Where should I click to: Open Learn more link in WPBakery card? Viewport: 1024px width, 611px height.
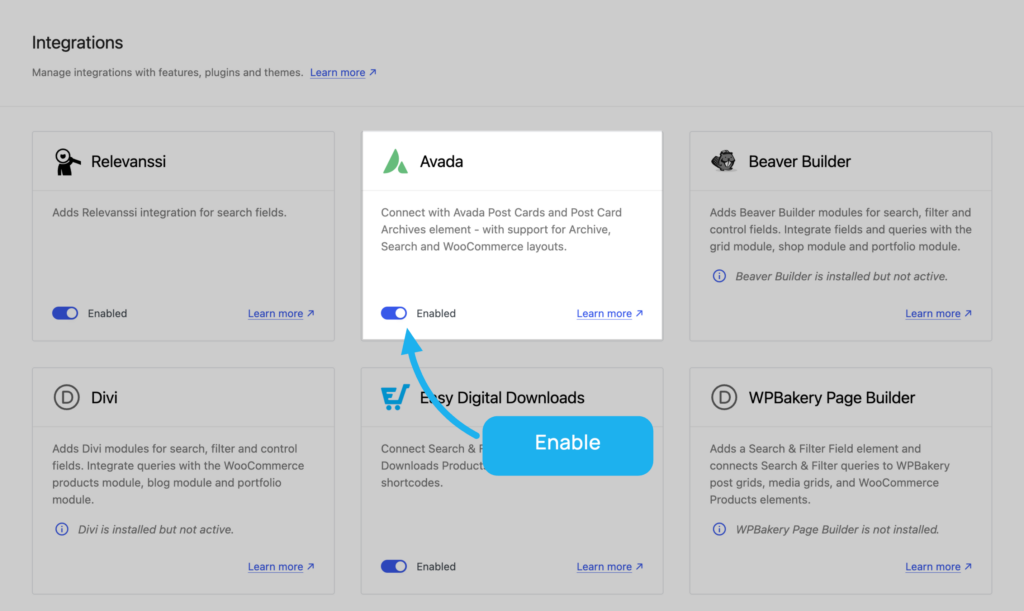click(938, 567)
